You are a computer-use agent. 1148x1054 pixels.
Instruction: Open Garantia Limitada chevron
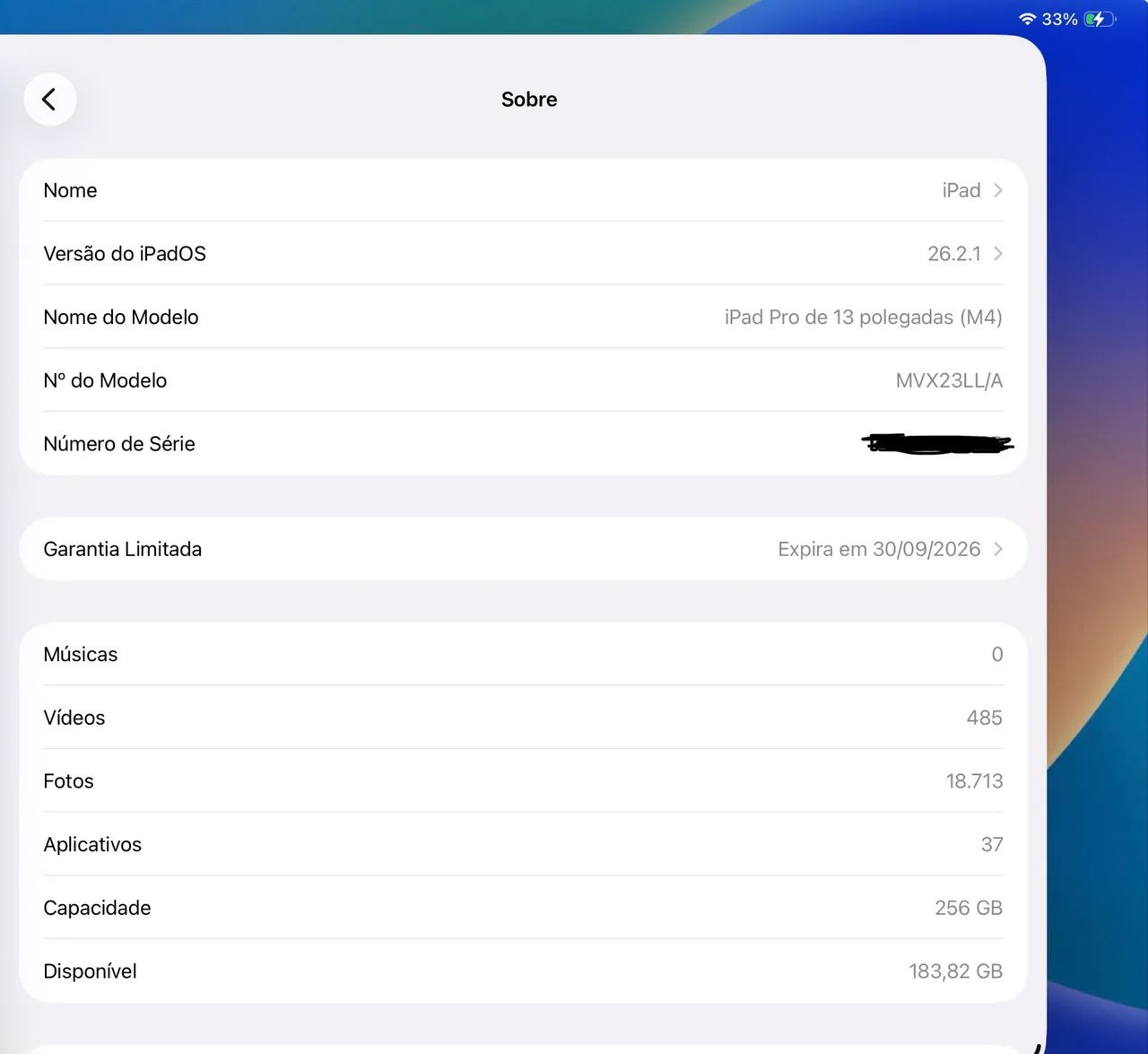(x=997, y=549)
